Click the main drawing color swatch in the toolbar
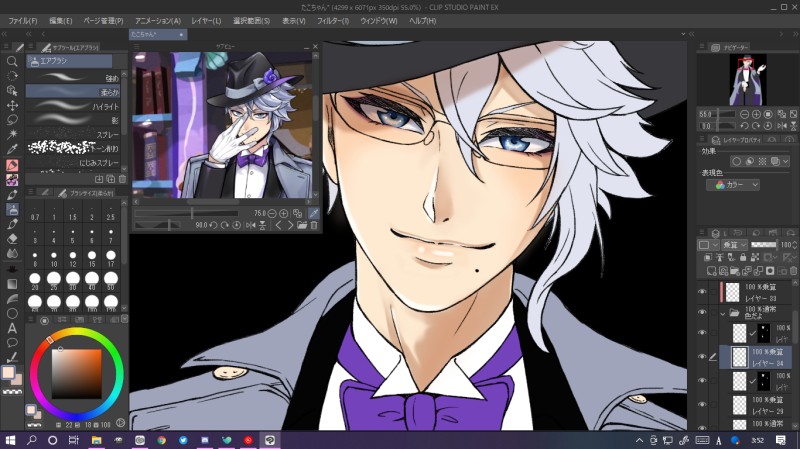 8,372
